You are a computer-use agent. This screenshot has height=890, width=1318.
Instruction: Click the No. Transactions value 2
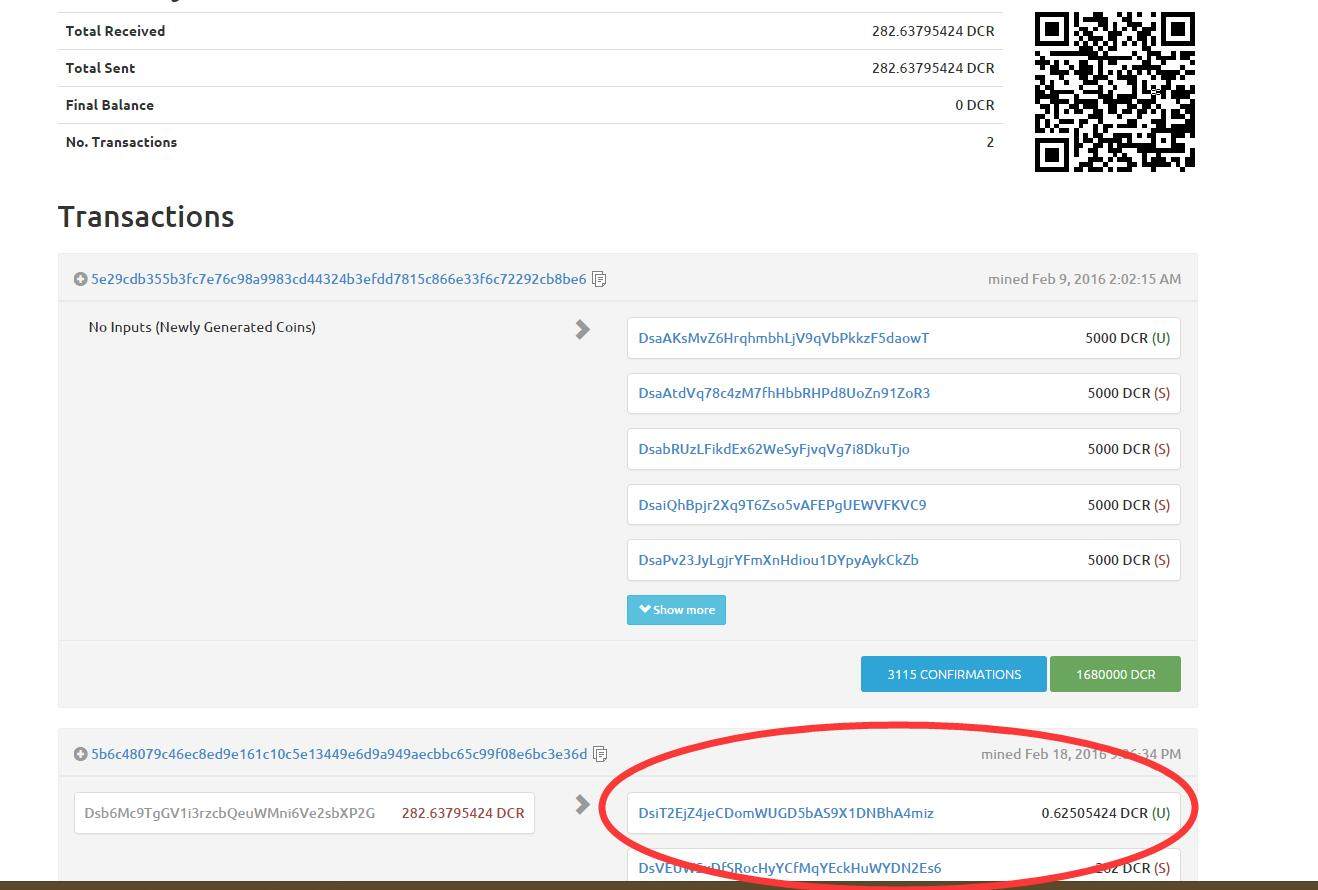990,142
